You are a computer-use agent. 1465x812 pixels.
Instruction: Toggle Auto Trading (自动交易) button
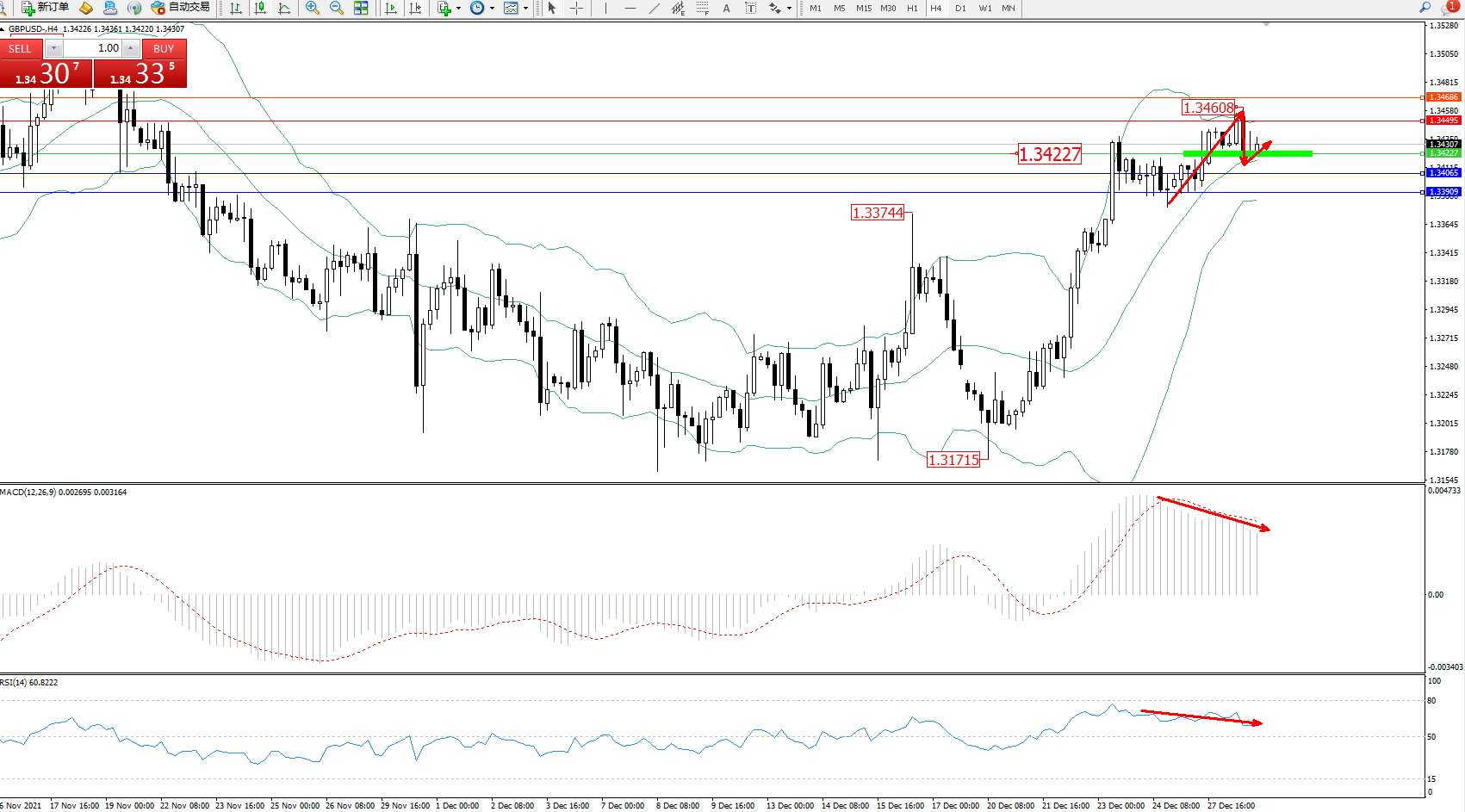(180, 8)
